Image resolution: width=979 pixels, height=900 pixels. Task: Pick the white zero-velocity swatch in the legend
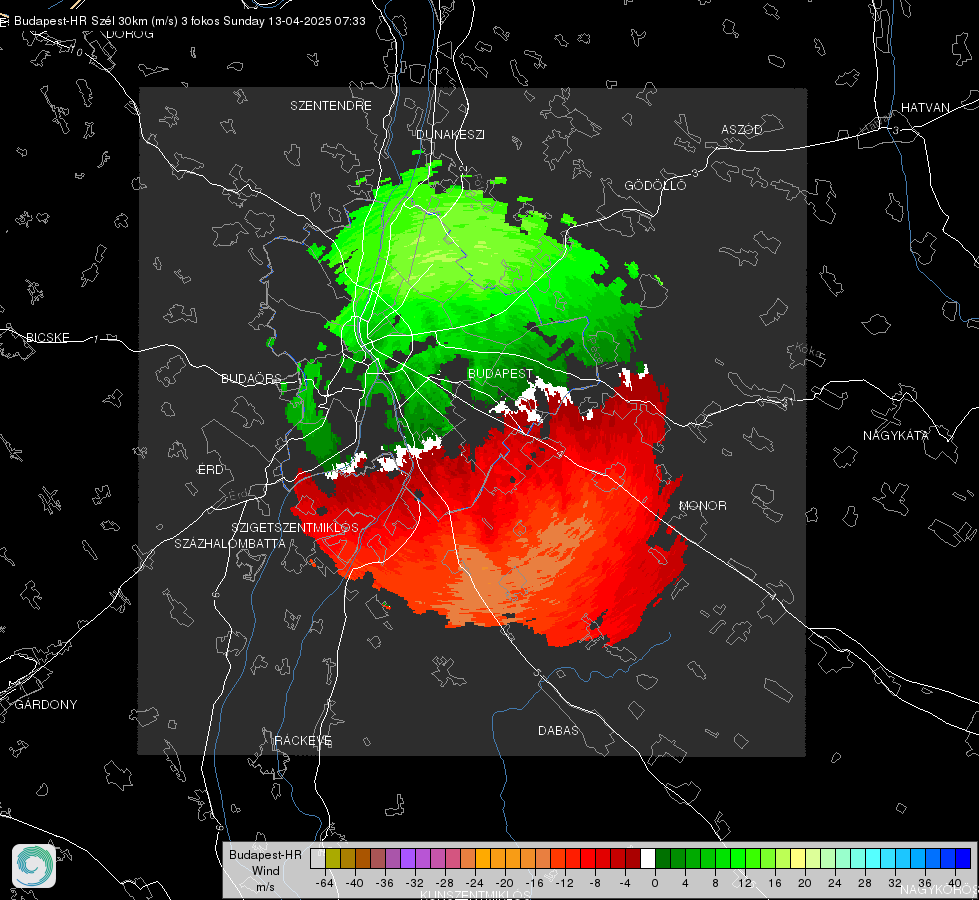(x=647, y=858)
